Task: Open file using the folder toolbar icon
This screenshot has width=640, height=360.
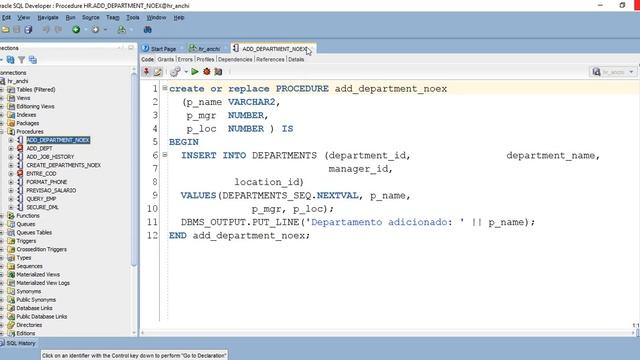Action: pos(5,29)
